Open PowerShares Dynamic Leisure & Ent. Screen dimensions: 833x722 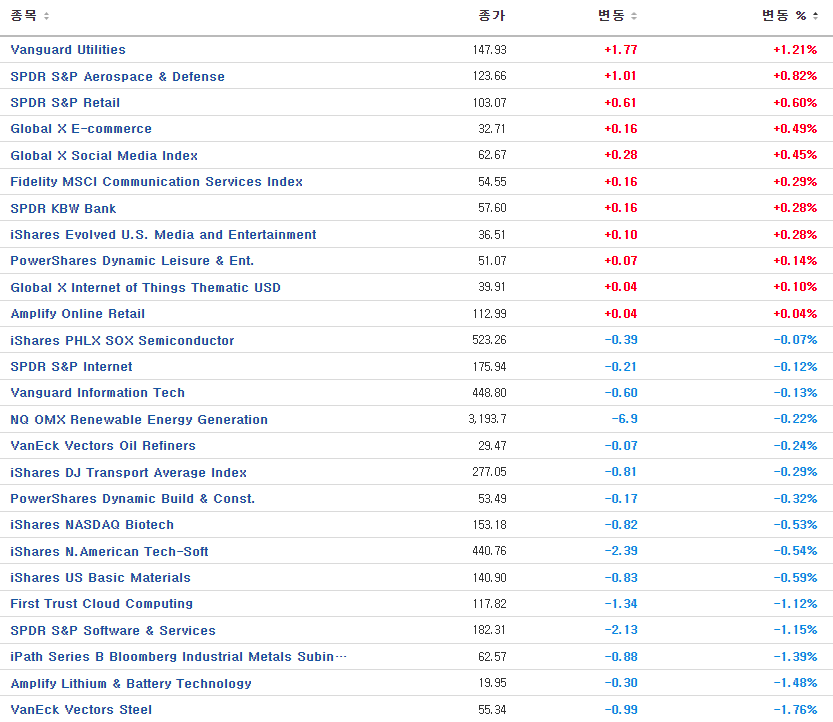[132, 261]
